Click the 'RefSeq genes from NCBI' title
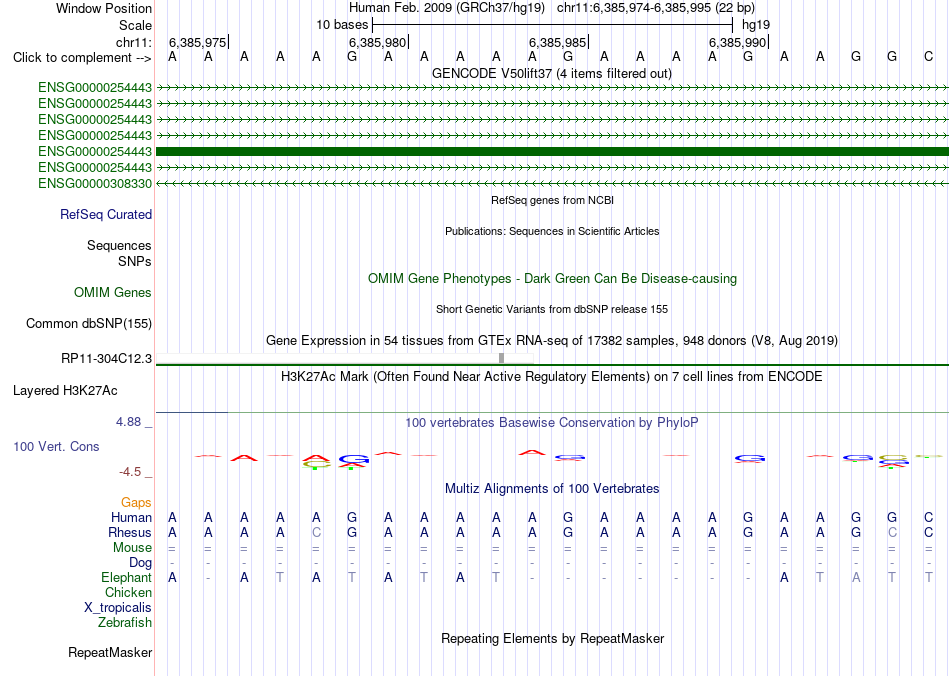Screen dimensions: 950x676 pos(552,200)
